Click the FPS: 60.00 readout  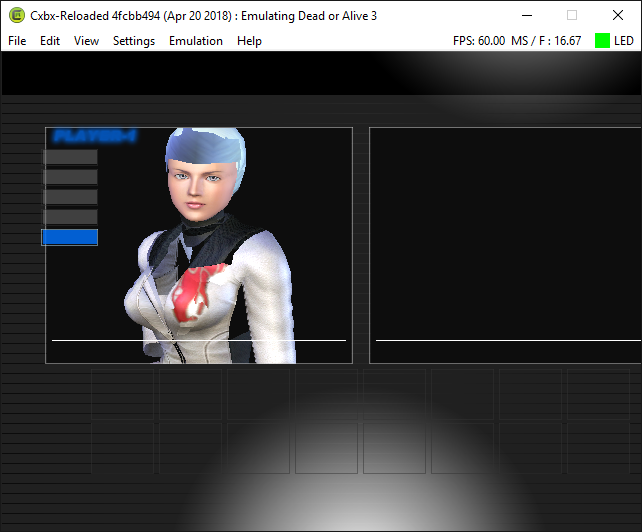(479, 41)
